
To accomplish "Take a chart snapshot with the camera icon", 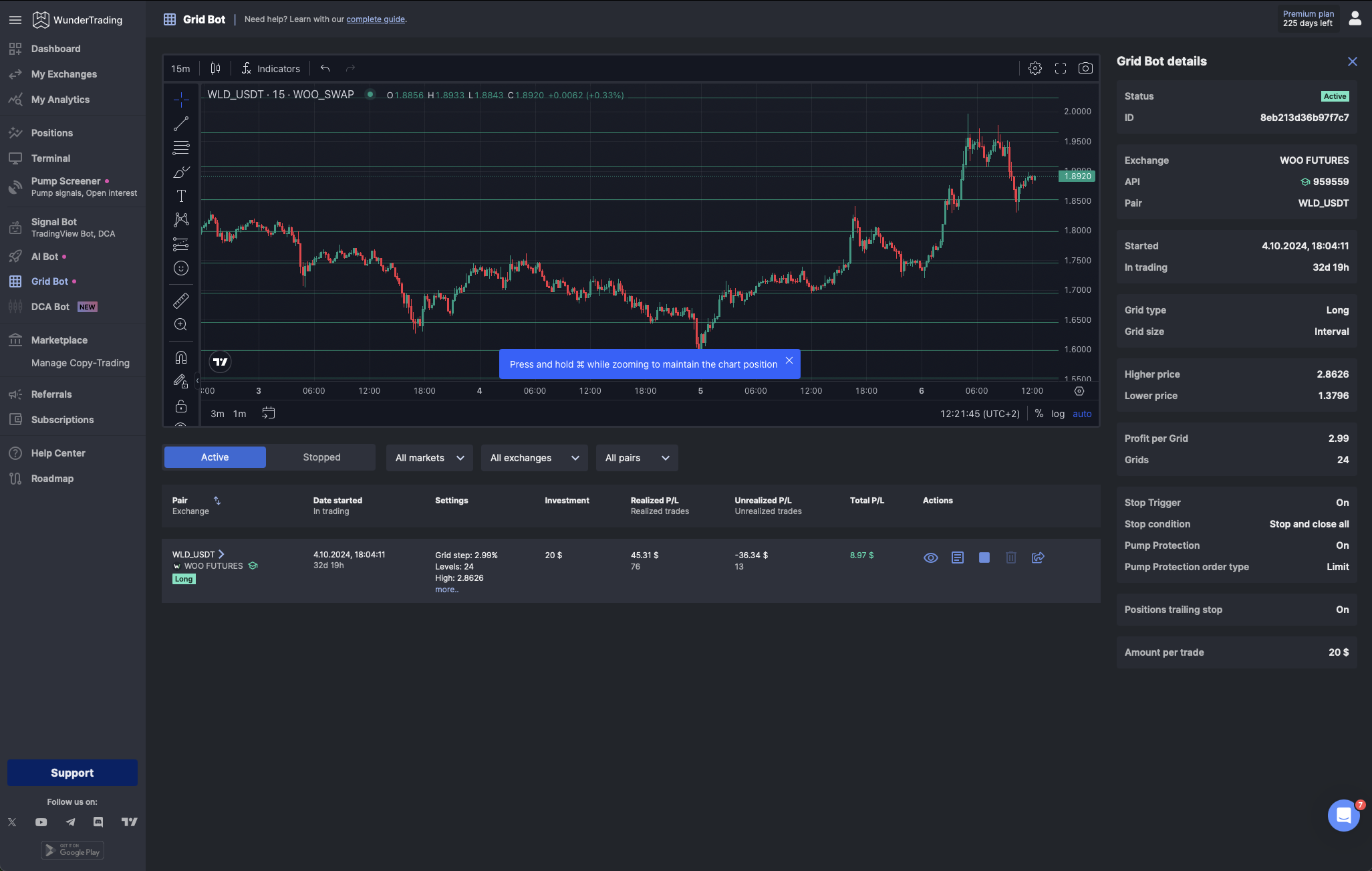I will pyautogui.click(x=1085, y=68).
